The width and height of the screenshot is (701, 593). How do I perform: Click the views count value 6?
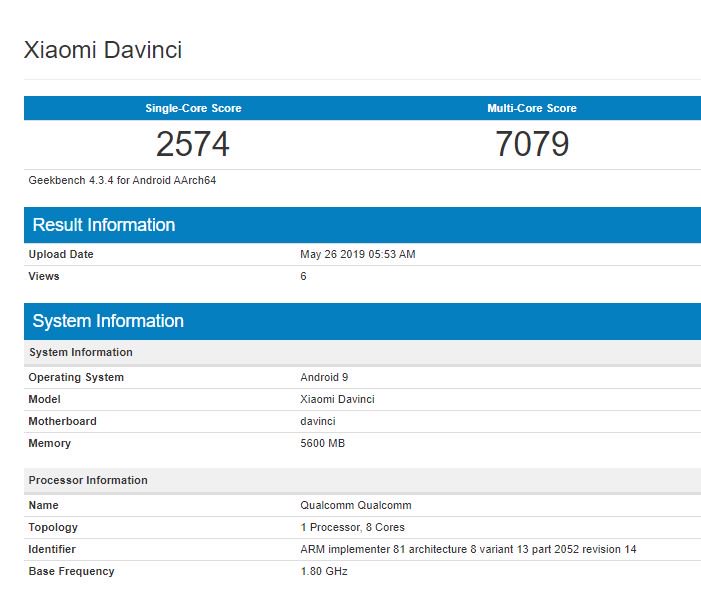303,276
